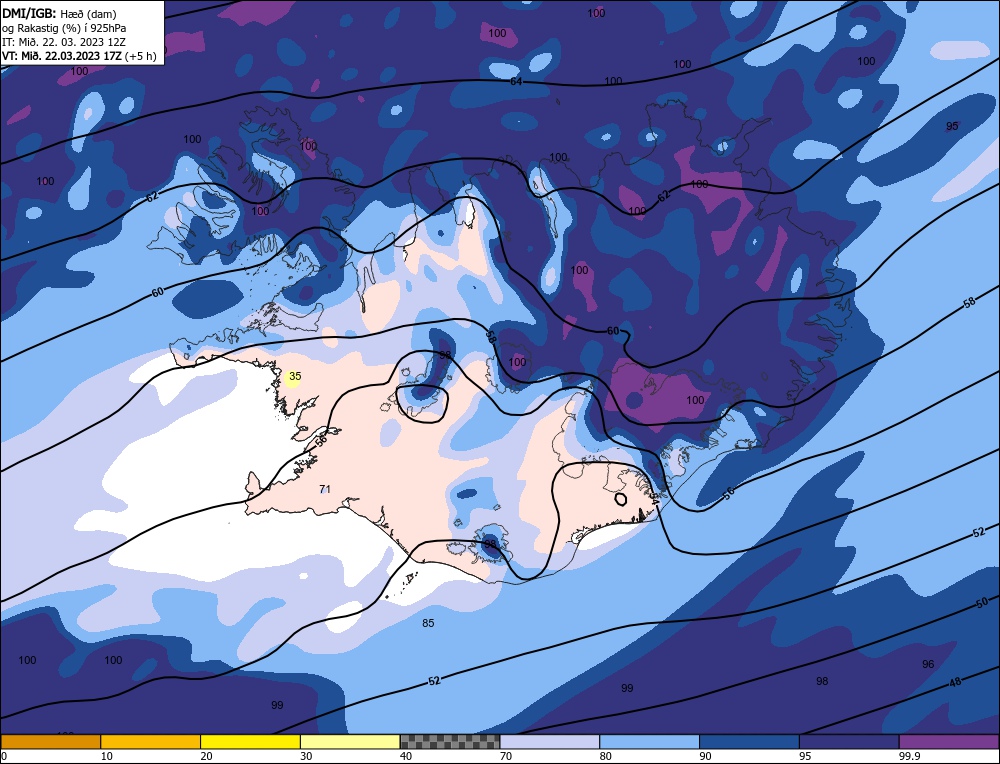This screenshot has width=1000, height=764.
Task: Click the bright yellow 20–30 legend swatch
Action: click(250, 741)
